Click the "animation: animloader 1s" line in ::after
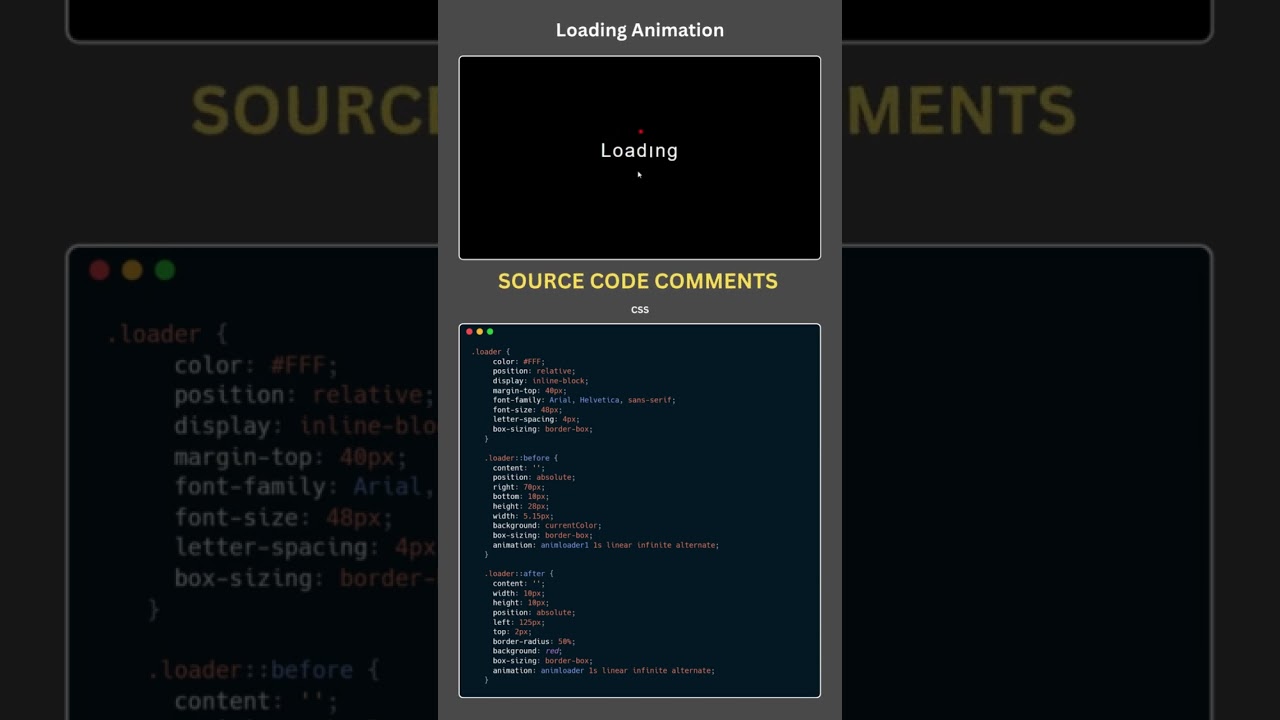 point(603,670)
